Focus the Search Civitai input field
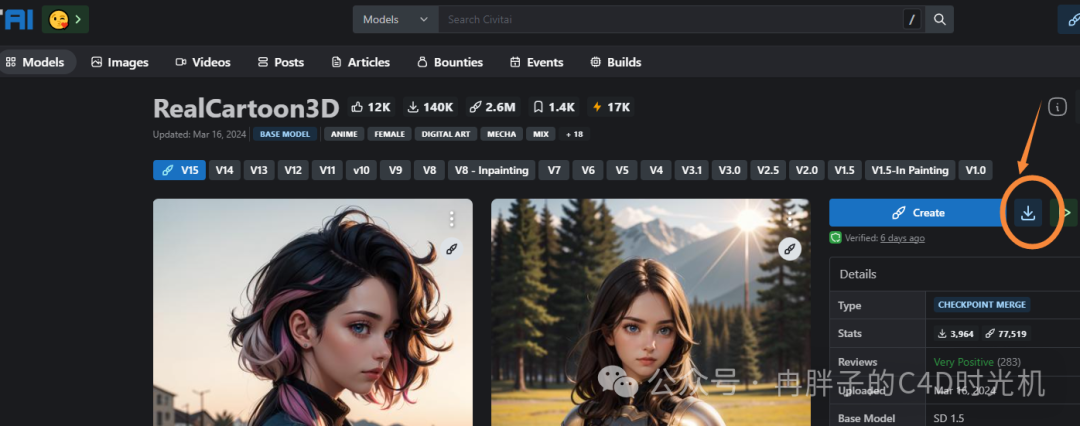The width and height of the screenshot is (1080, 426). tap(669, 19)
